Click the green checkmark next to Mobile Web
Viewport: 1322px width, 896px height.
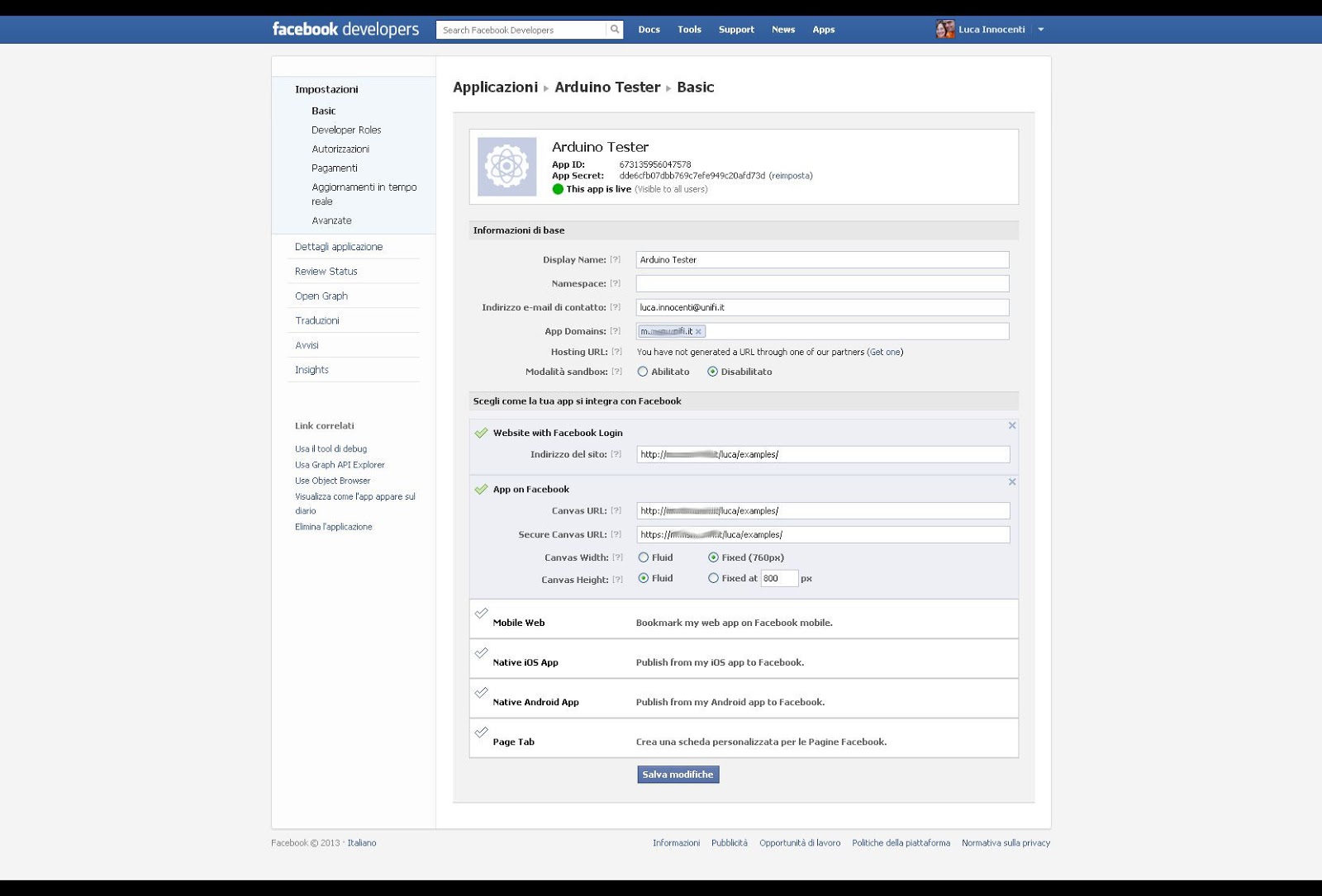coord(482,614)
